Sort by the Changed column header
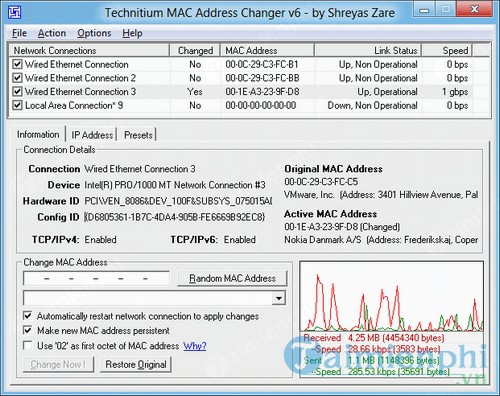The width and height of the screenshot is (500, 396). (195, 50)
